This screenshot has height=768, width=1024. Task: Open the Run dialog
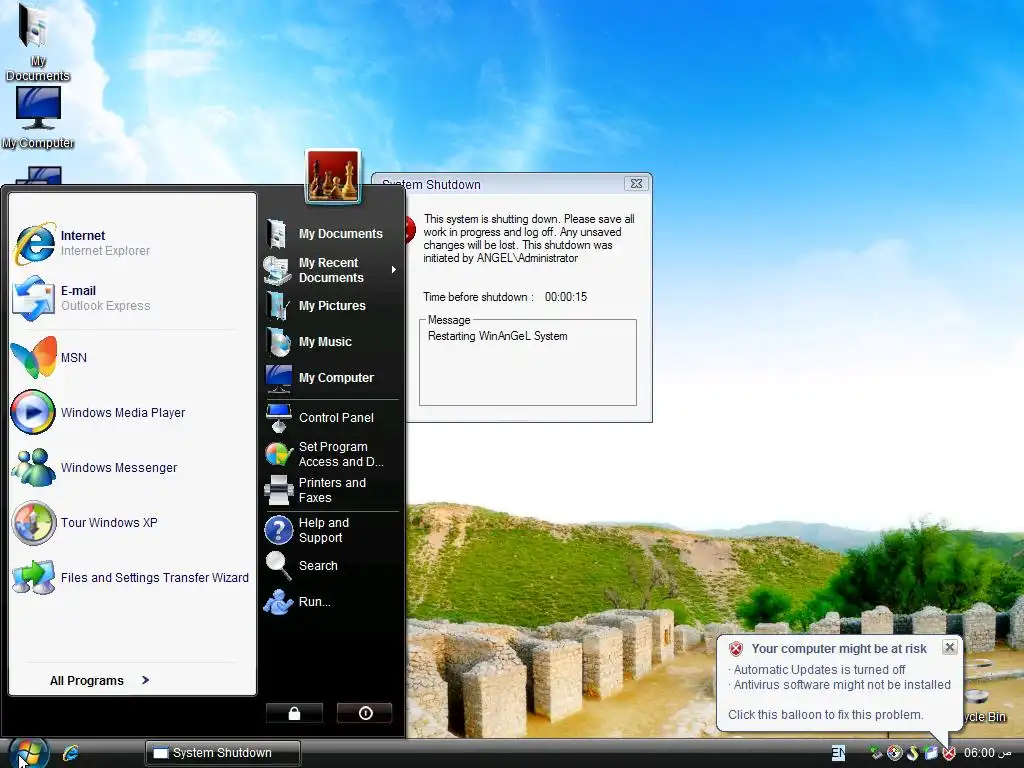[332, 601]
